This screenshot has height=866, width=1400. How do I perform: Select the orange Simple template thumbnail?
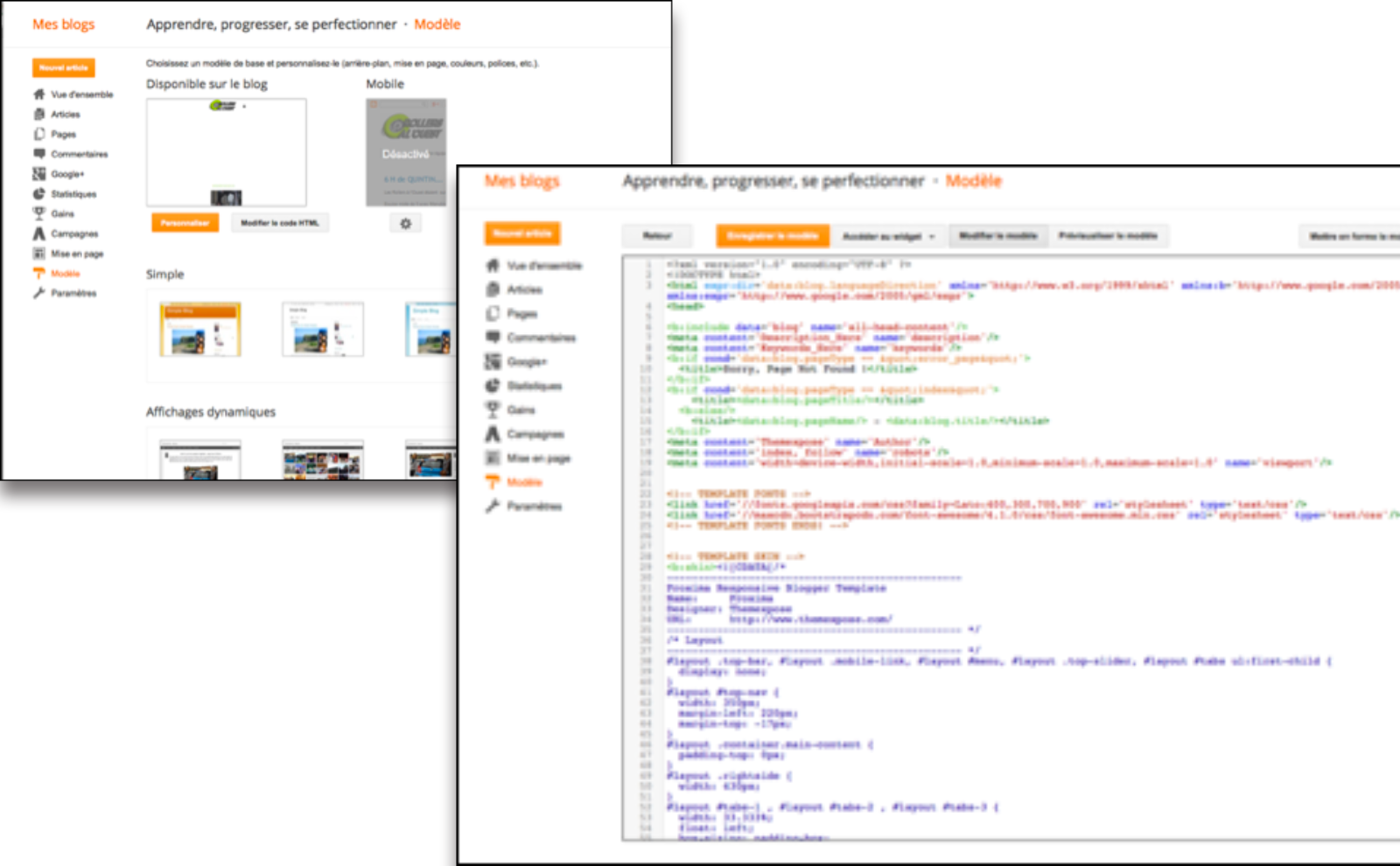click(200, 330)
